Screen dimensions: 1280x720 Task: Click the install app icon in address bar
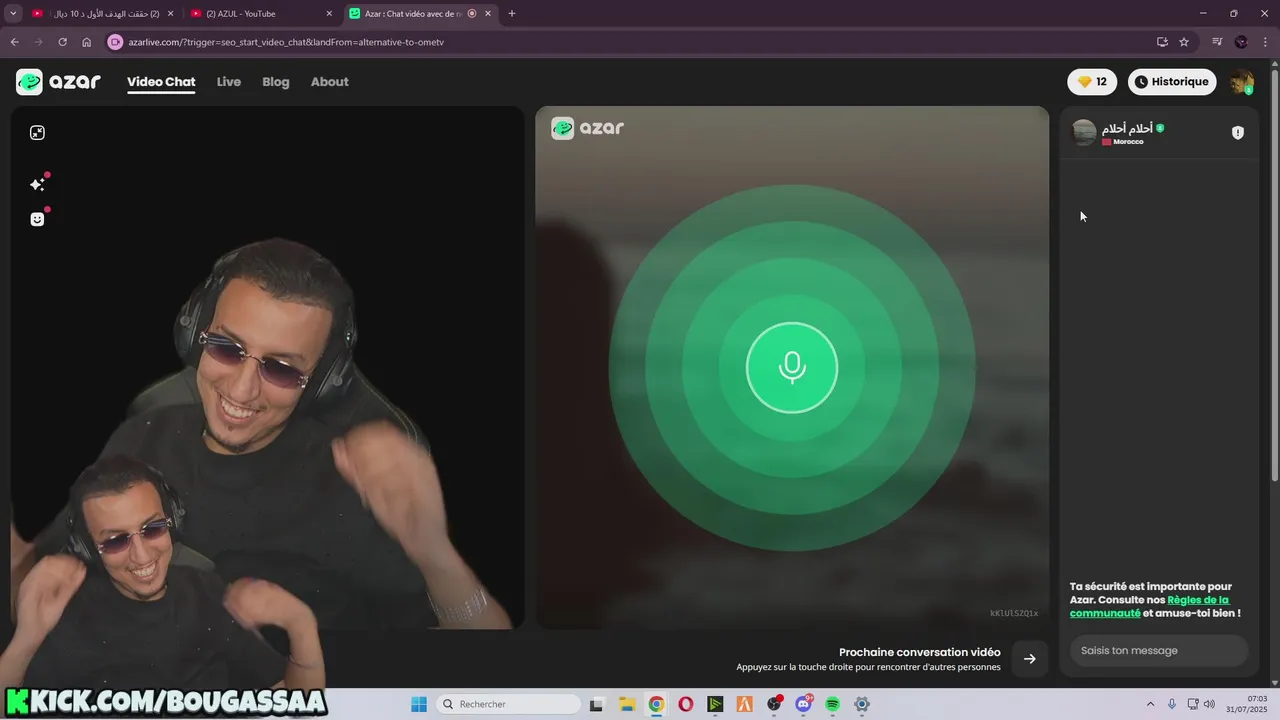point(1162,42)
